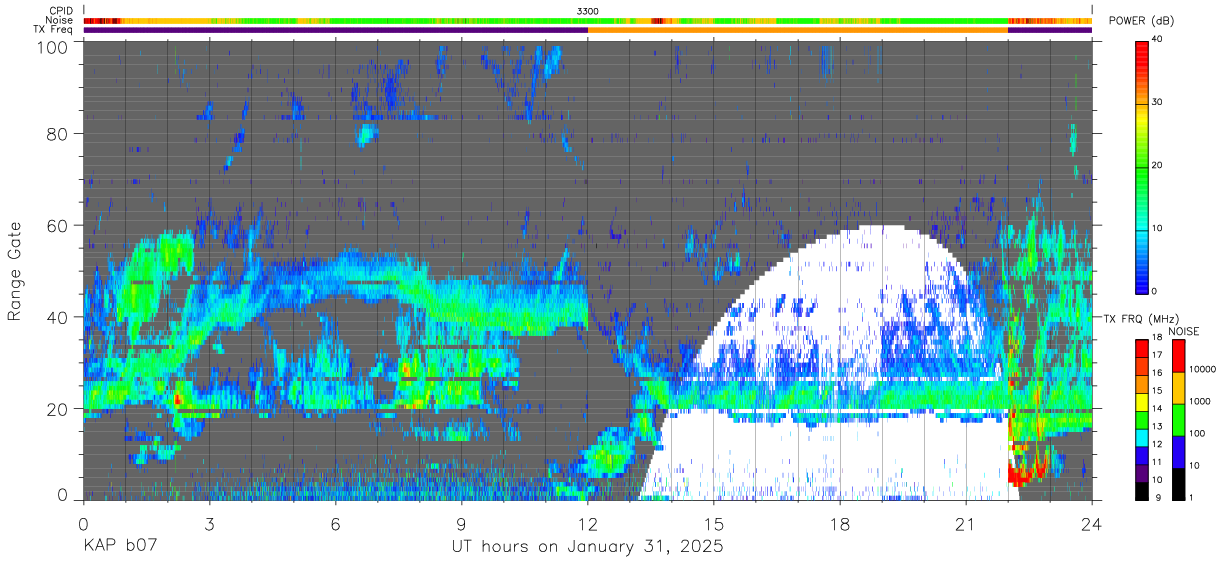Screen dimensions: 1228x567
Task: Click the "12" hour tick on the time axis
Action: pos(588,523)
